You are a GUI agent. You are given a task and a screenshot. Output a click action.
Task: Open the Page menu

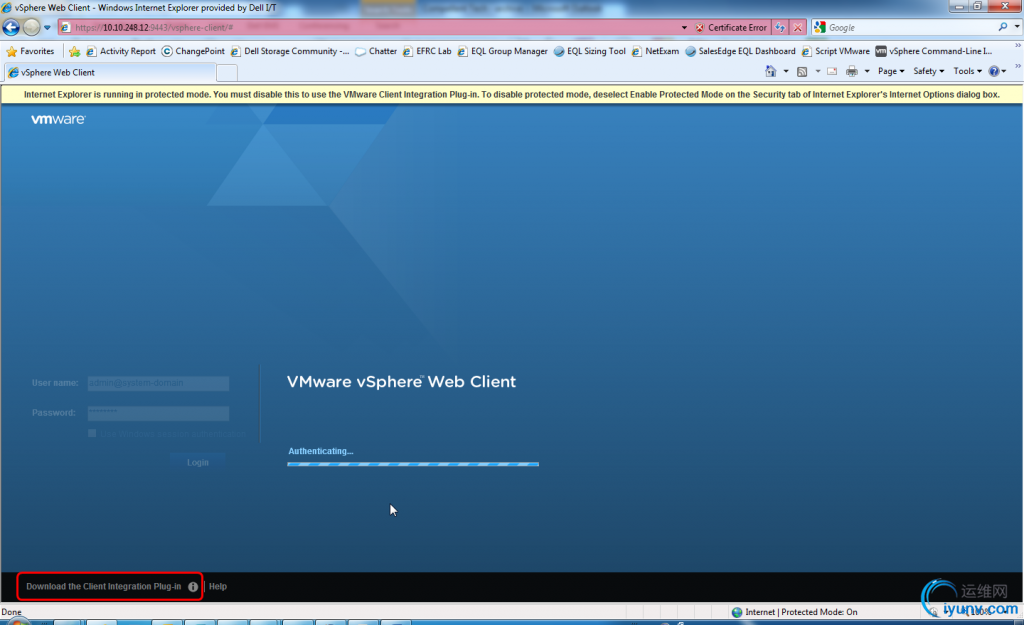(x=891, y=71)
